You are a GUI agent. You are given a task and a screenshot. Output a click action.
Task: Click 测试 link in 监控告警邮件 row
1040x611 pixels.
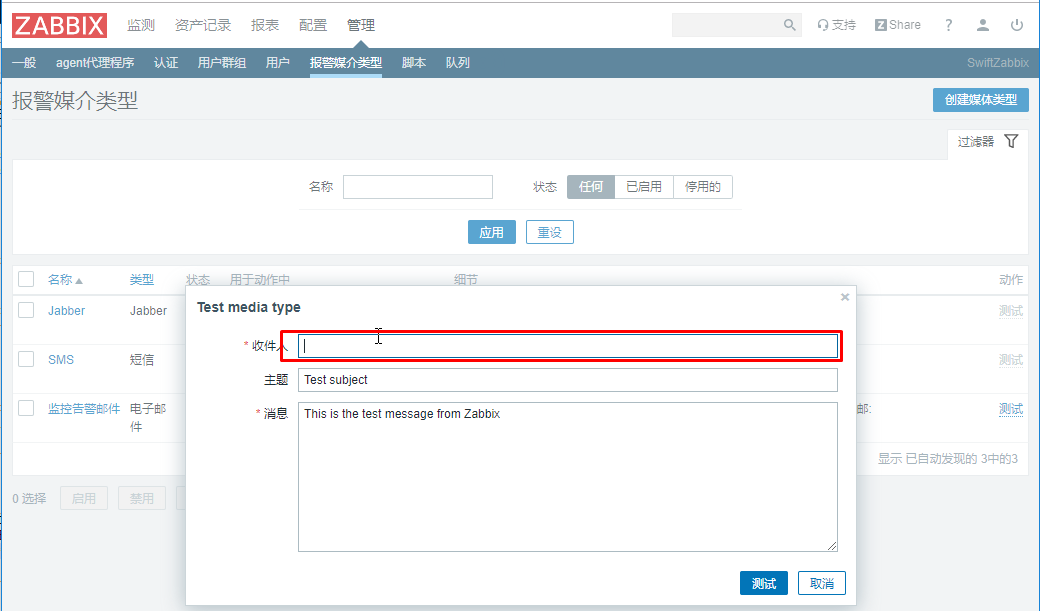click(x=1011, y=409)
